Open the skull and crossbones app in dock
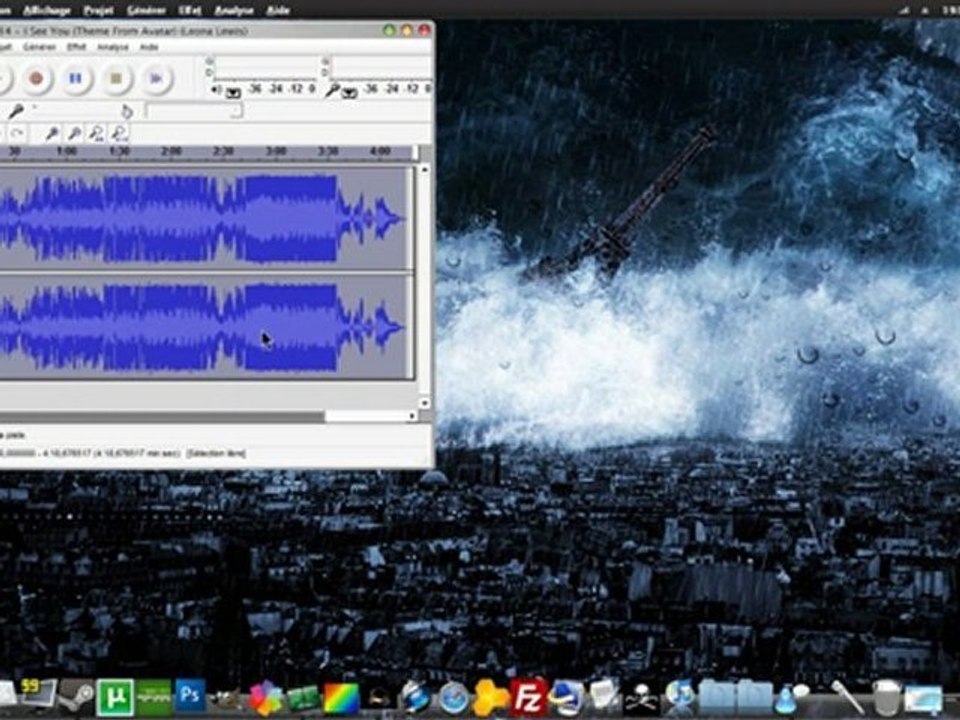Image resolution: width=960 pixels, height=720 pixels. pyautogui.click(x=641, y=699)
